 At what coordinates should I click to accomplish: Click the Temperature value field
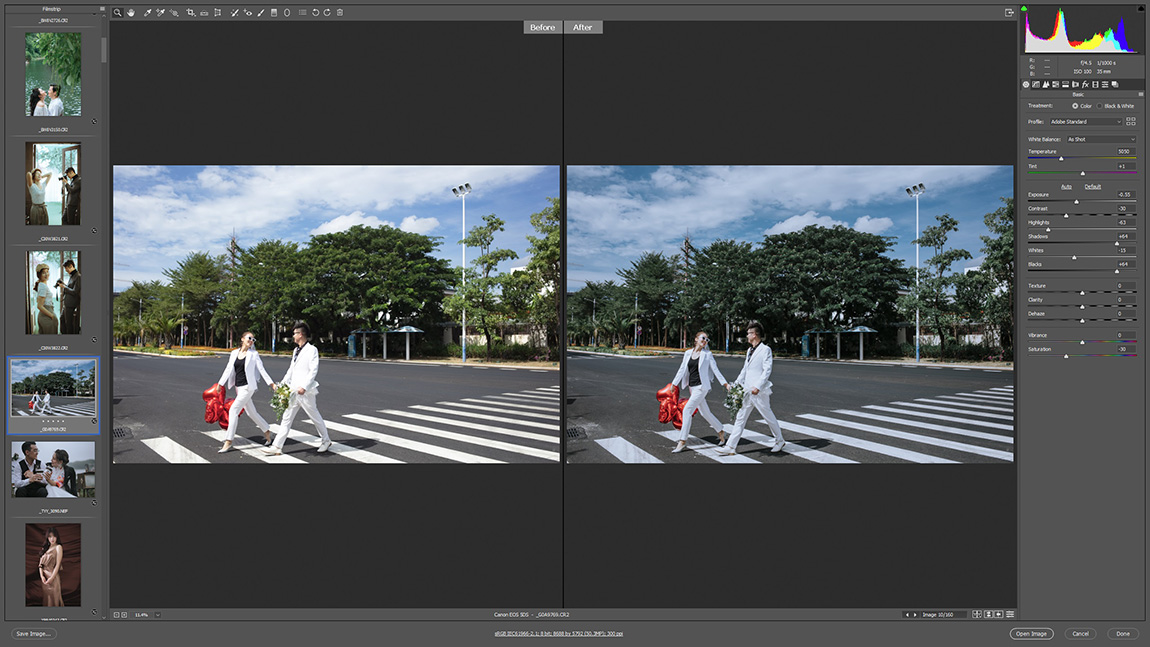1125,151
